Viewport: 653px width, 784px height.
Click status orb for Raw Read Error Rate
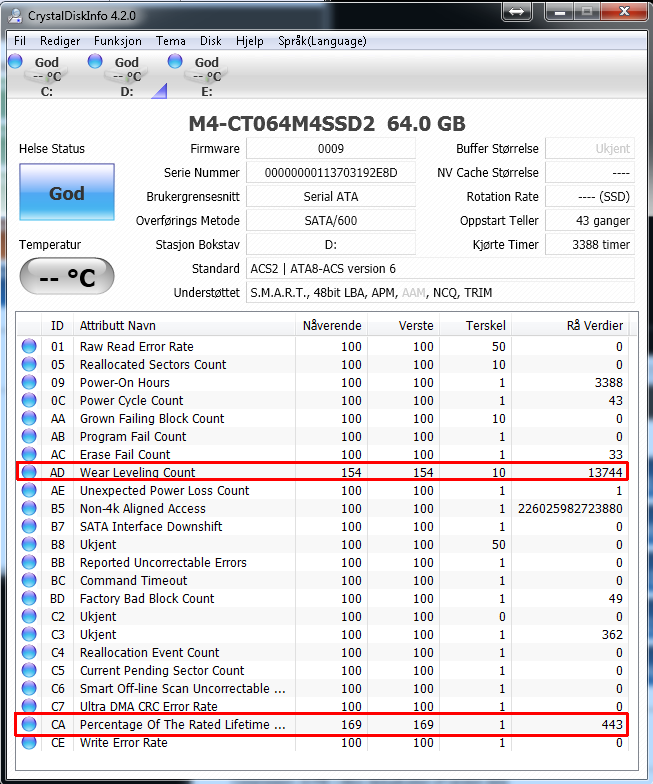pos(29,346)
